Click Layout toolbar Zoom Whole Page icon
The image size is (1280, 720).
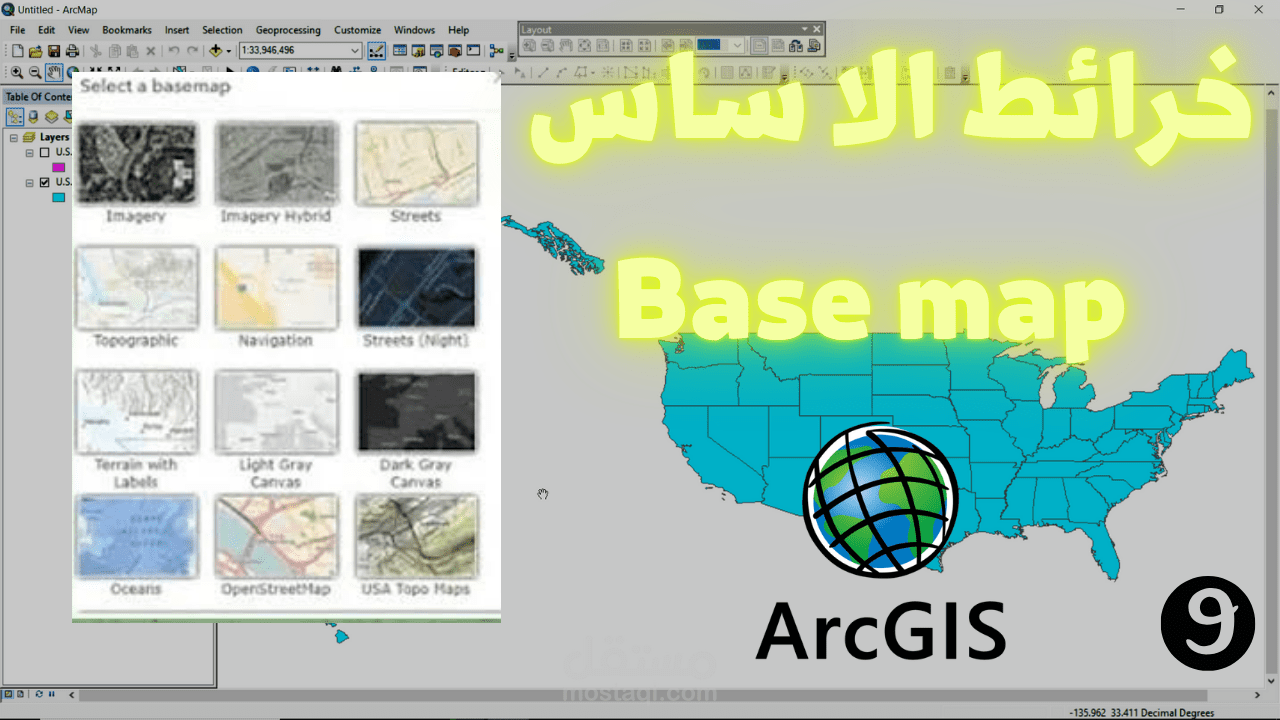pos(584,45)
